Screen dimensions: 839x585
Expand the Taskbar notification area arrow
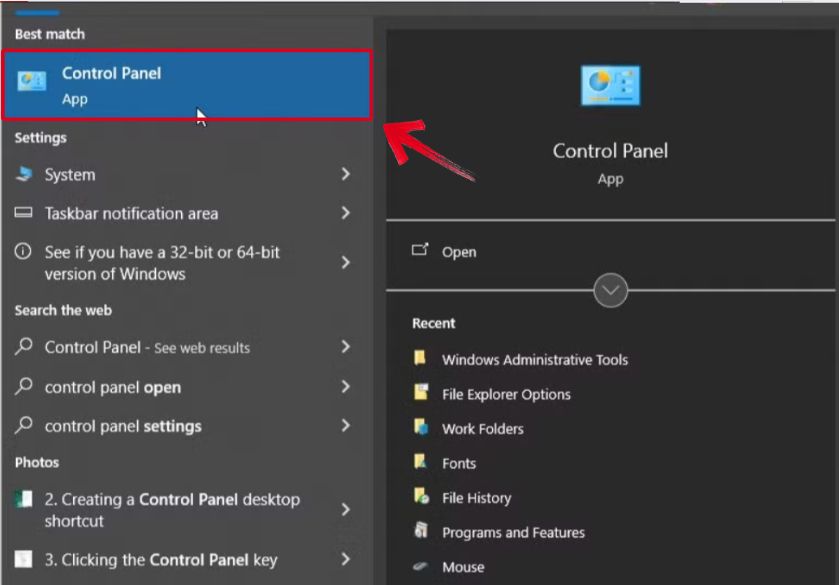coord(345,213)
